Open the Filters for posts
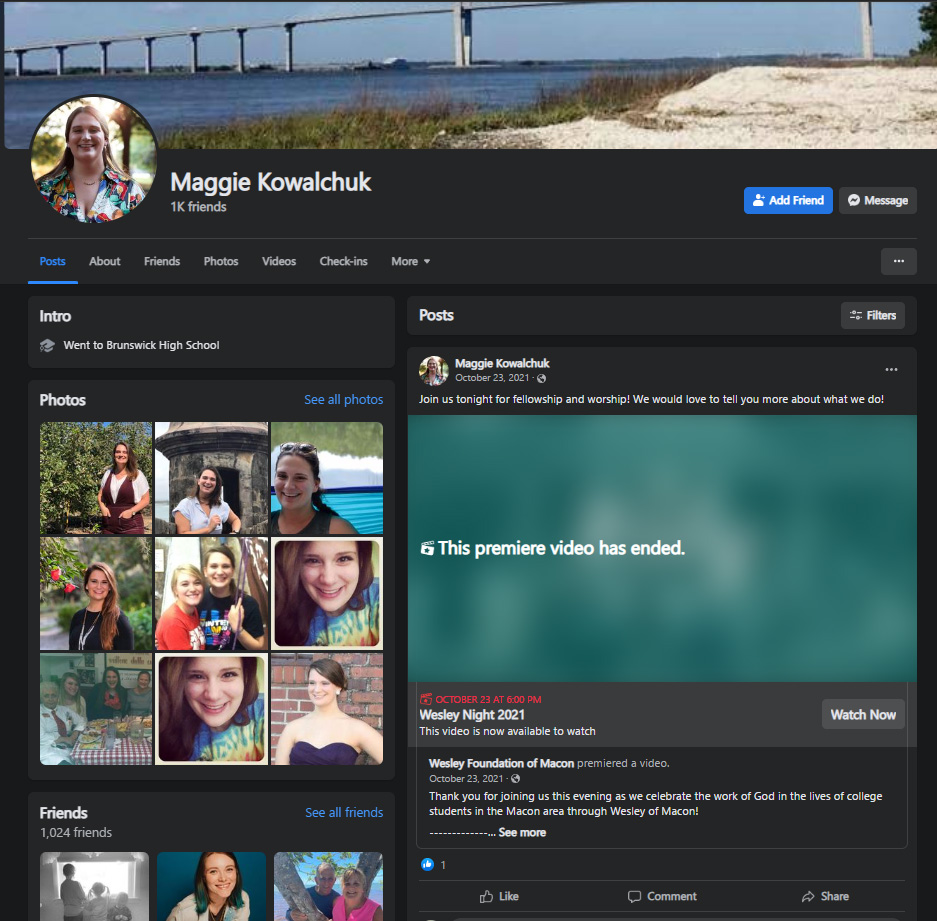937x921 pixels. click(x=872, y=315)
